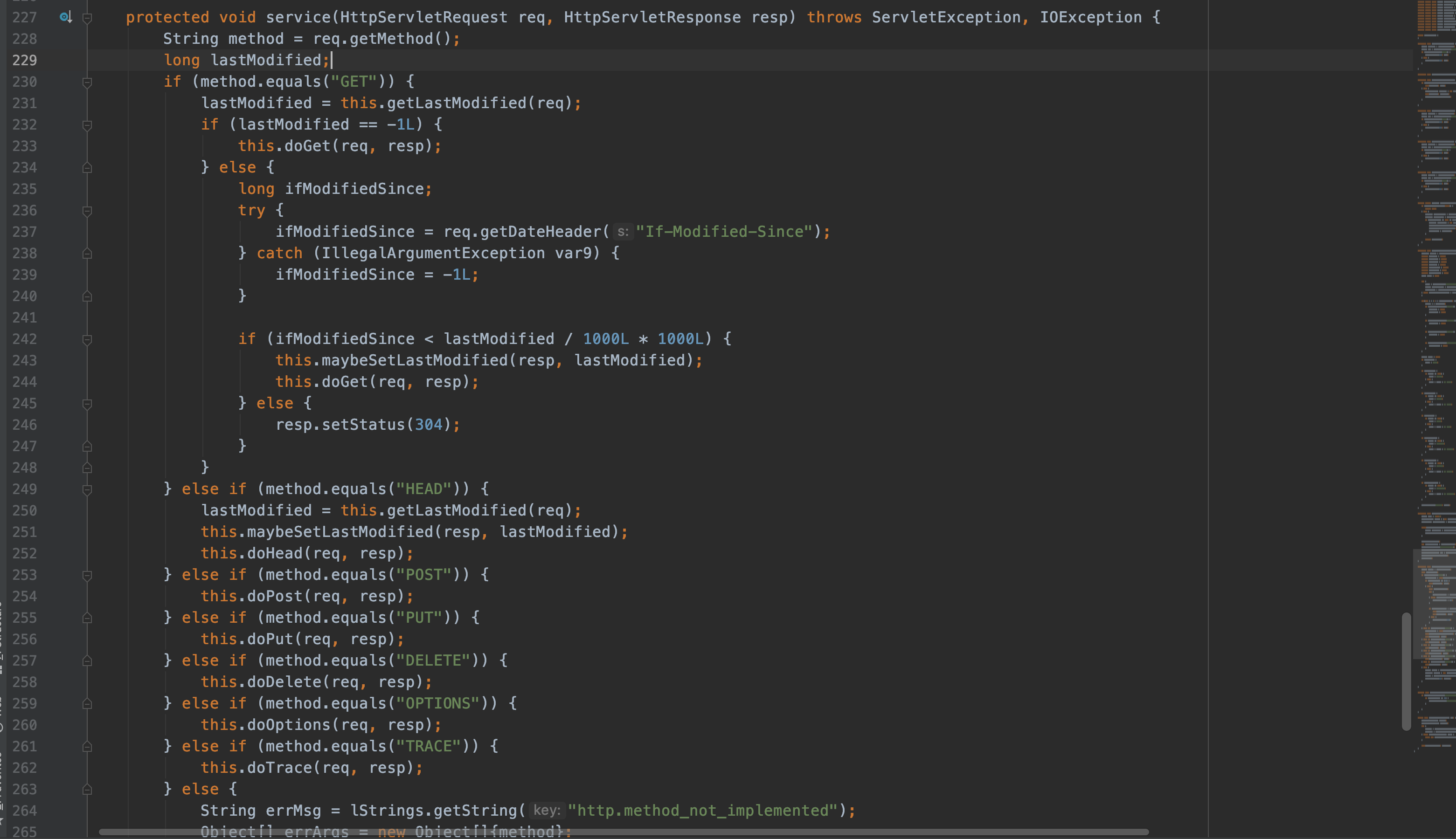This screenshot has width=1456, height=839.
Task: Click the 's:' parameter name hint on line 237
Action: coord(623,232)
